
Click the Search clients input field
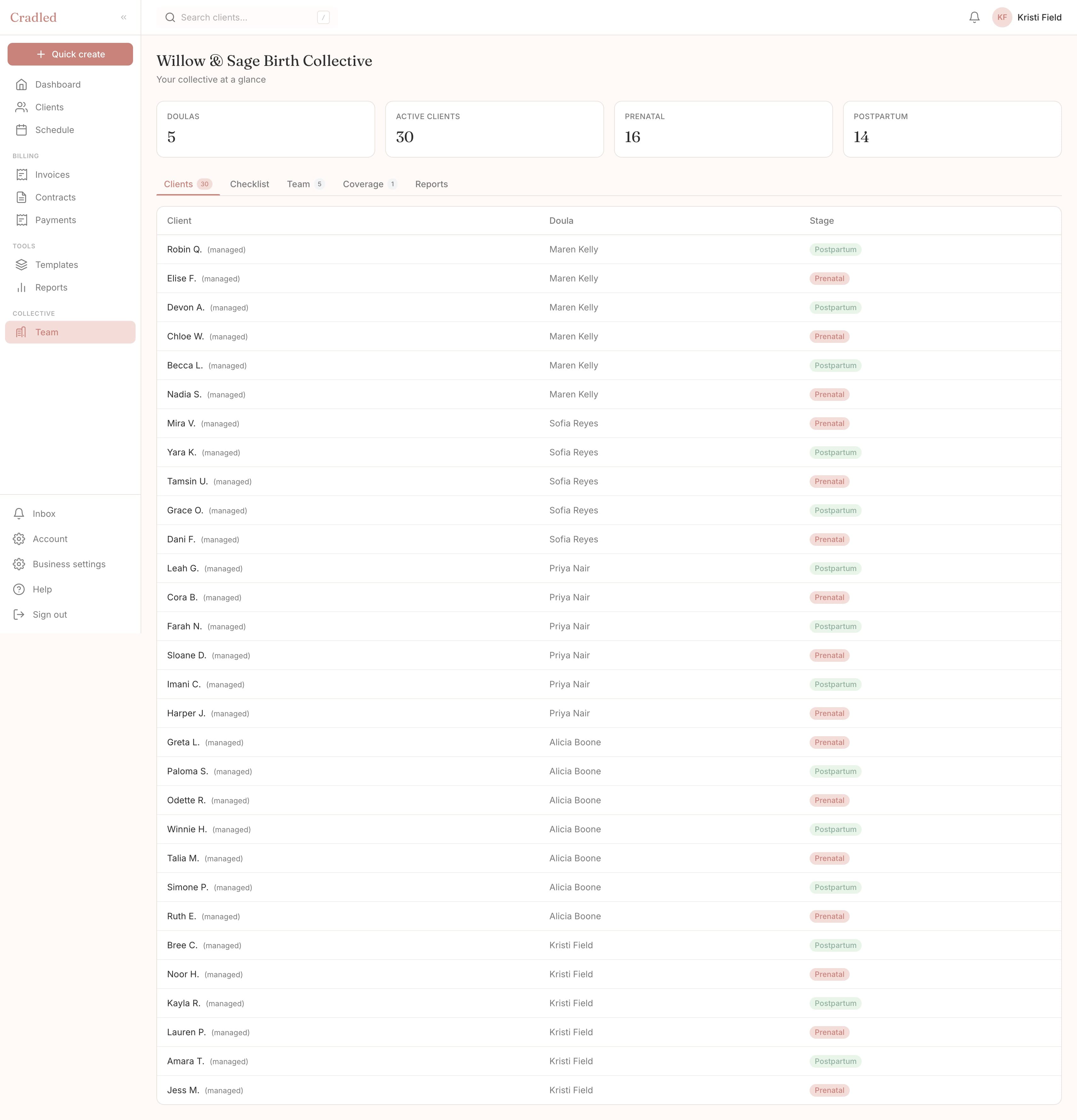[247, 18]
